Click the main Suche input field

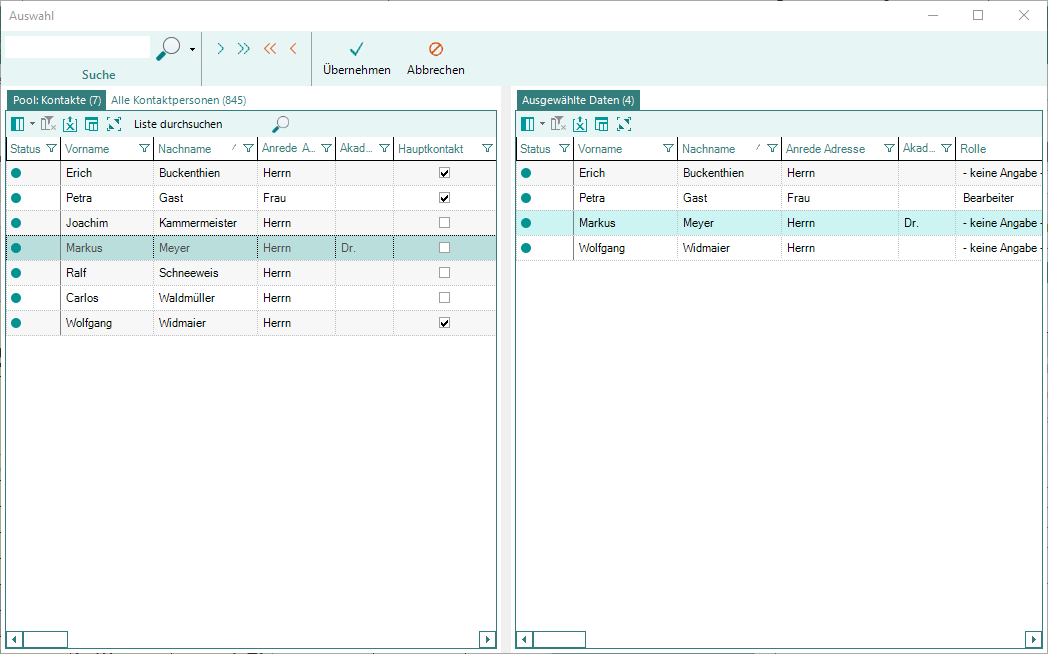(x=78, y=47)
